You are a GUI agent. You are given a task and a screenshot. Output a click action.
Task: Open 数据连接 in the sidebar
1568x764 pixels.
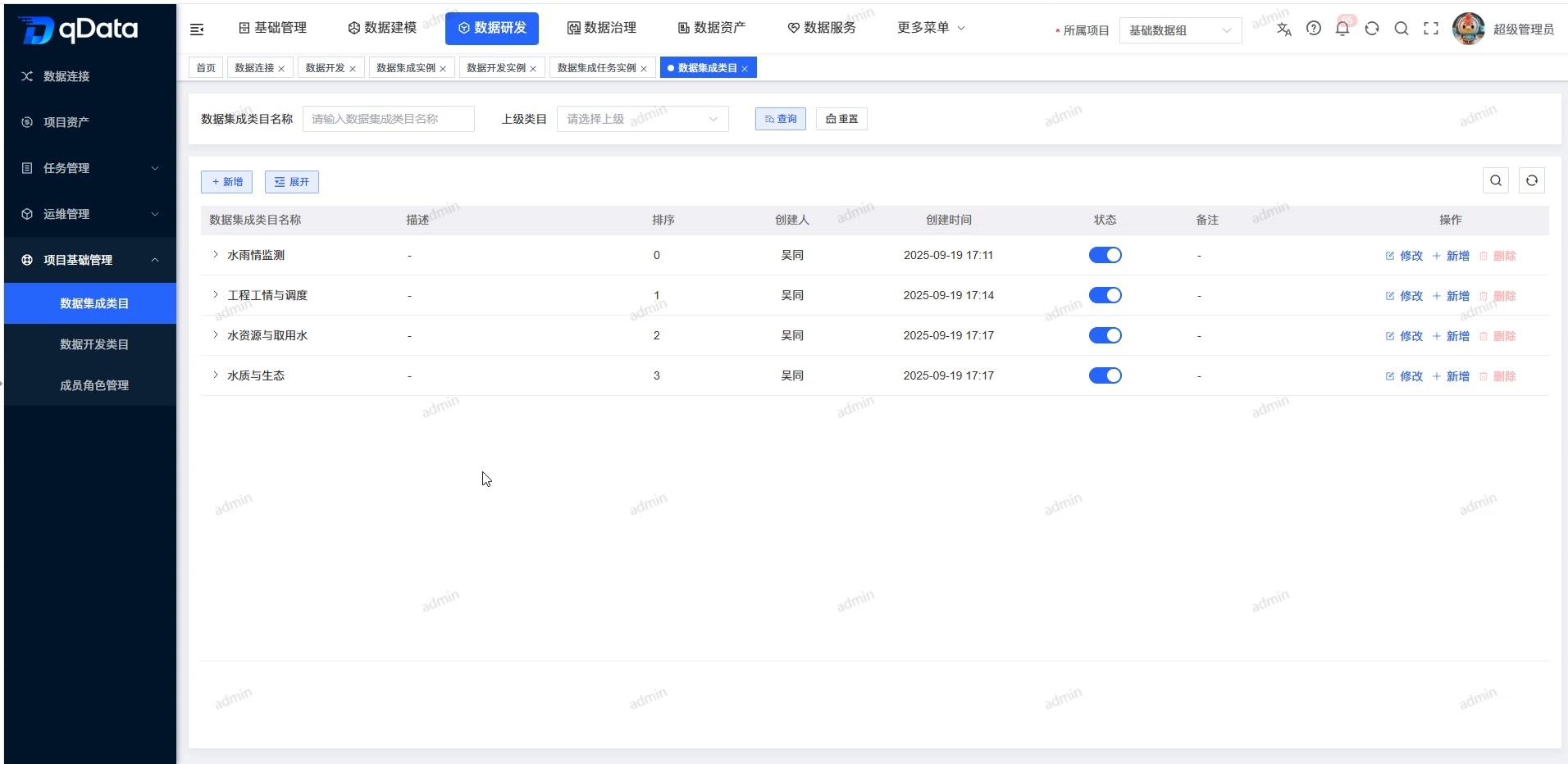point(90,76)
